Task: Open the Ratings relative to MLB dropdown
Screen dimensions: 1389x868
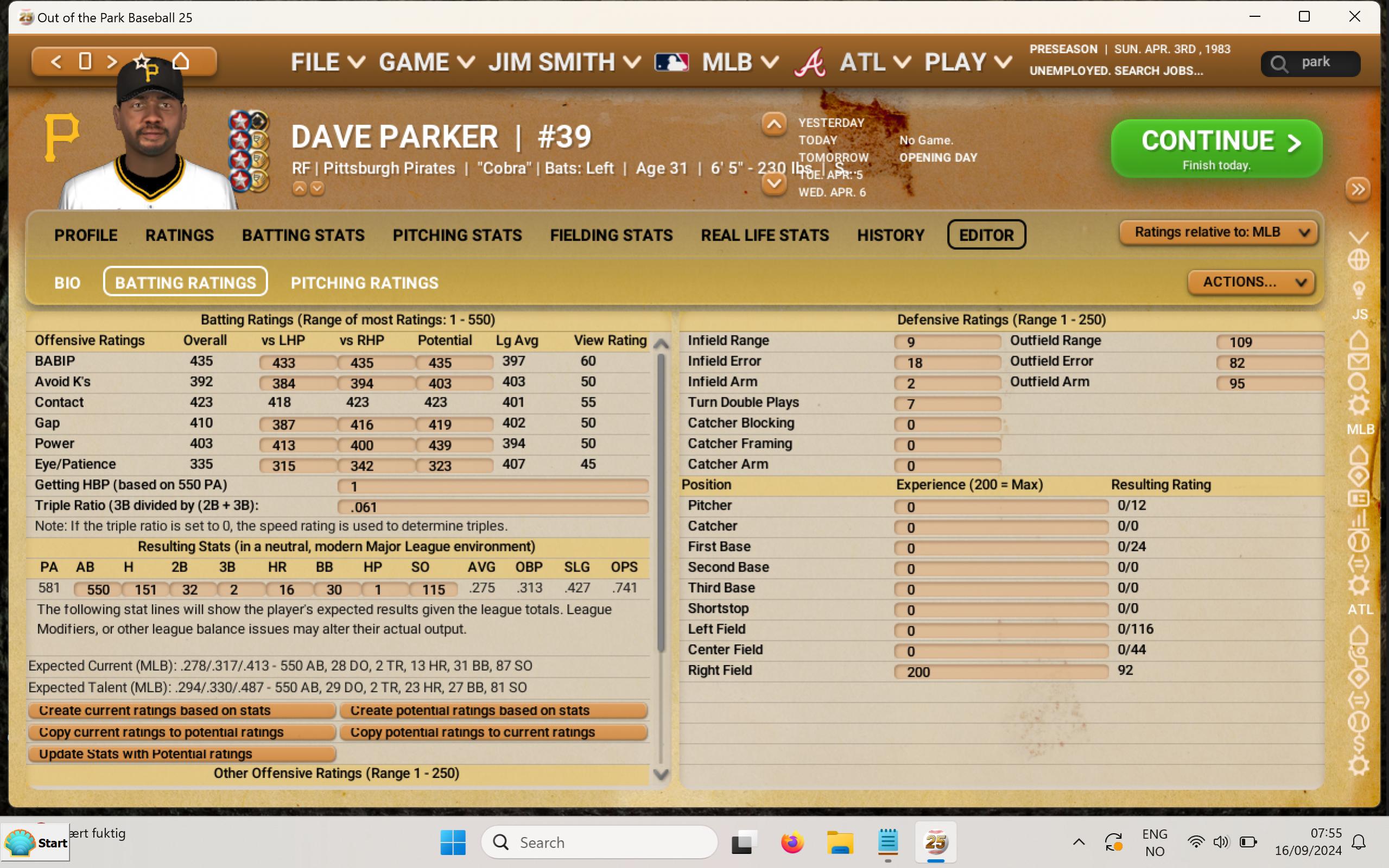Action: pyautogui.click(x=1218, y=232)
